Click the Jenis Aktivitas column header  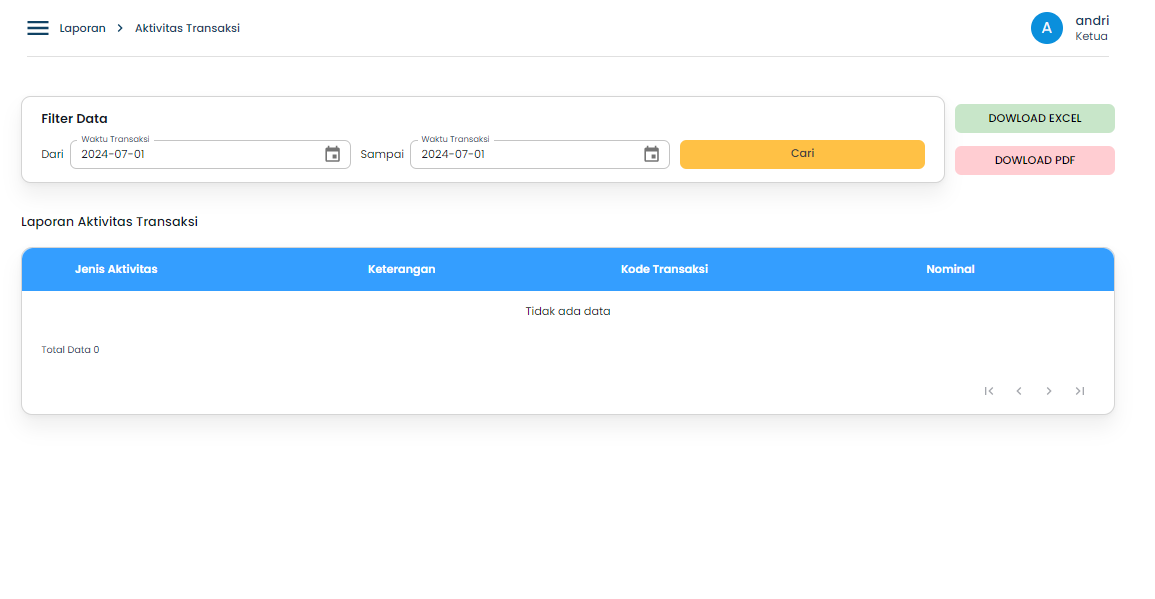[x=115, y=269]
